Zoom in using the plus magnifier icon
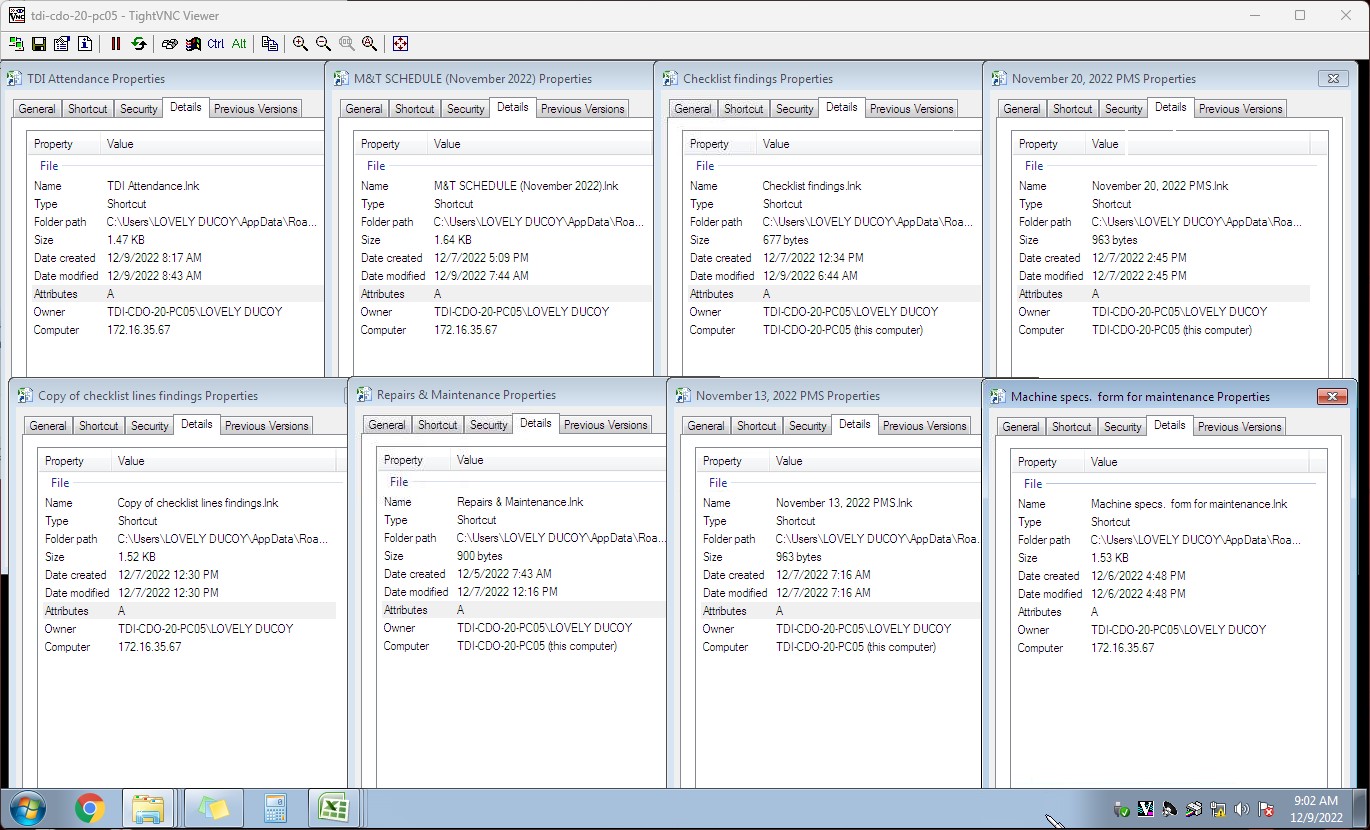 [300, 44]
